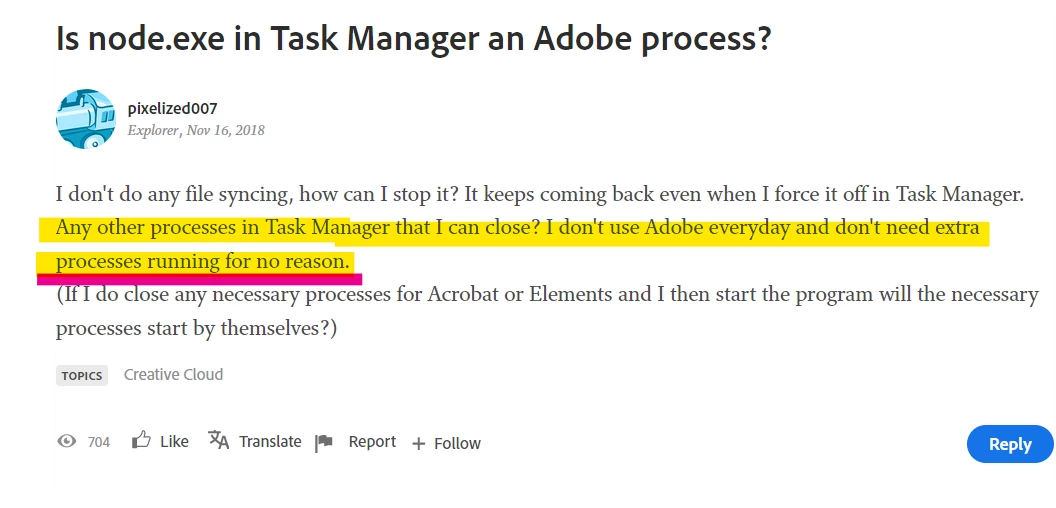Click the Report text label
The width and height of the screenshot is (1056, 508).
372,441
